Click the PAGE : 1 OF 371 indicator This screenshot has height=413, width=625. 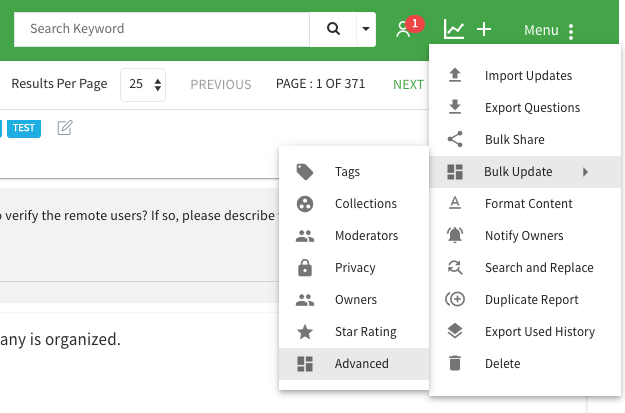pos(320,84)
